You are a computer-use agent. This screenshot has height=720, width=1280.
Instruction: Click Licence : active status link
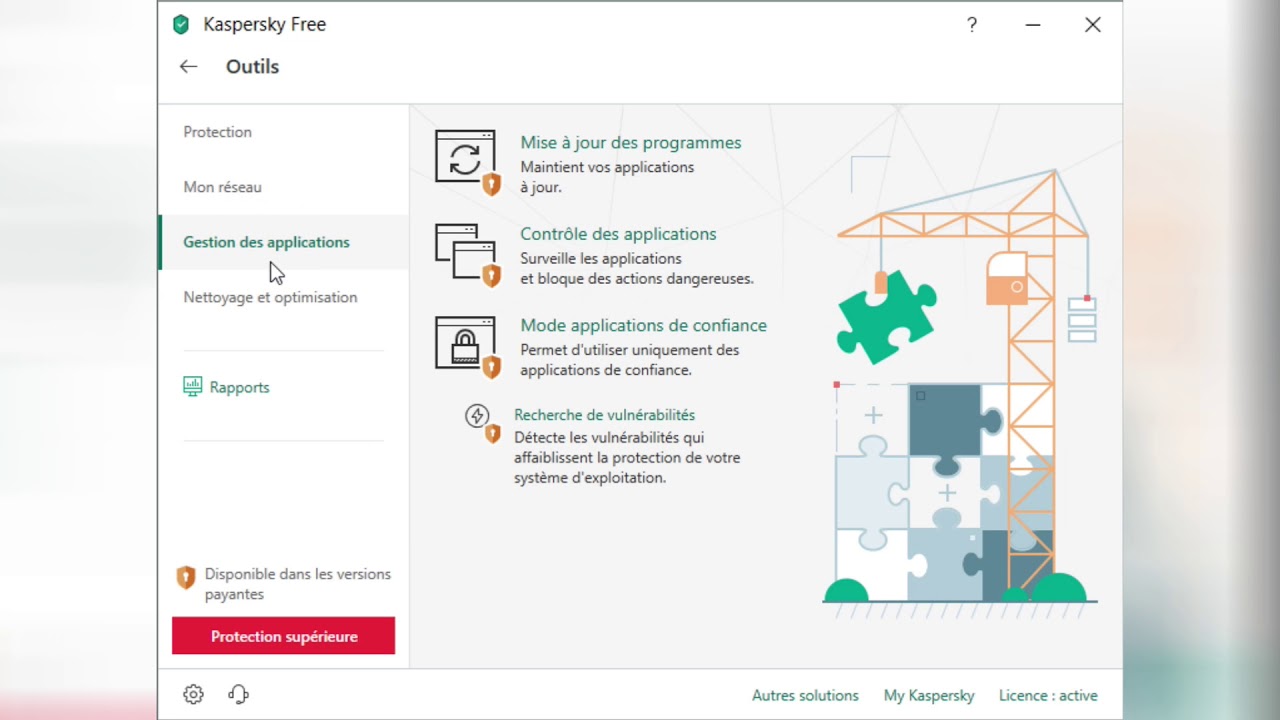[x=1048, y=695]
